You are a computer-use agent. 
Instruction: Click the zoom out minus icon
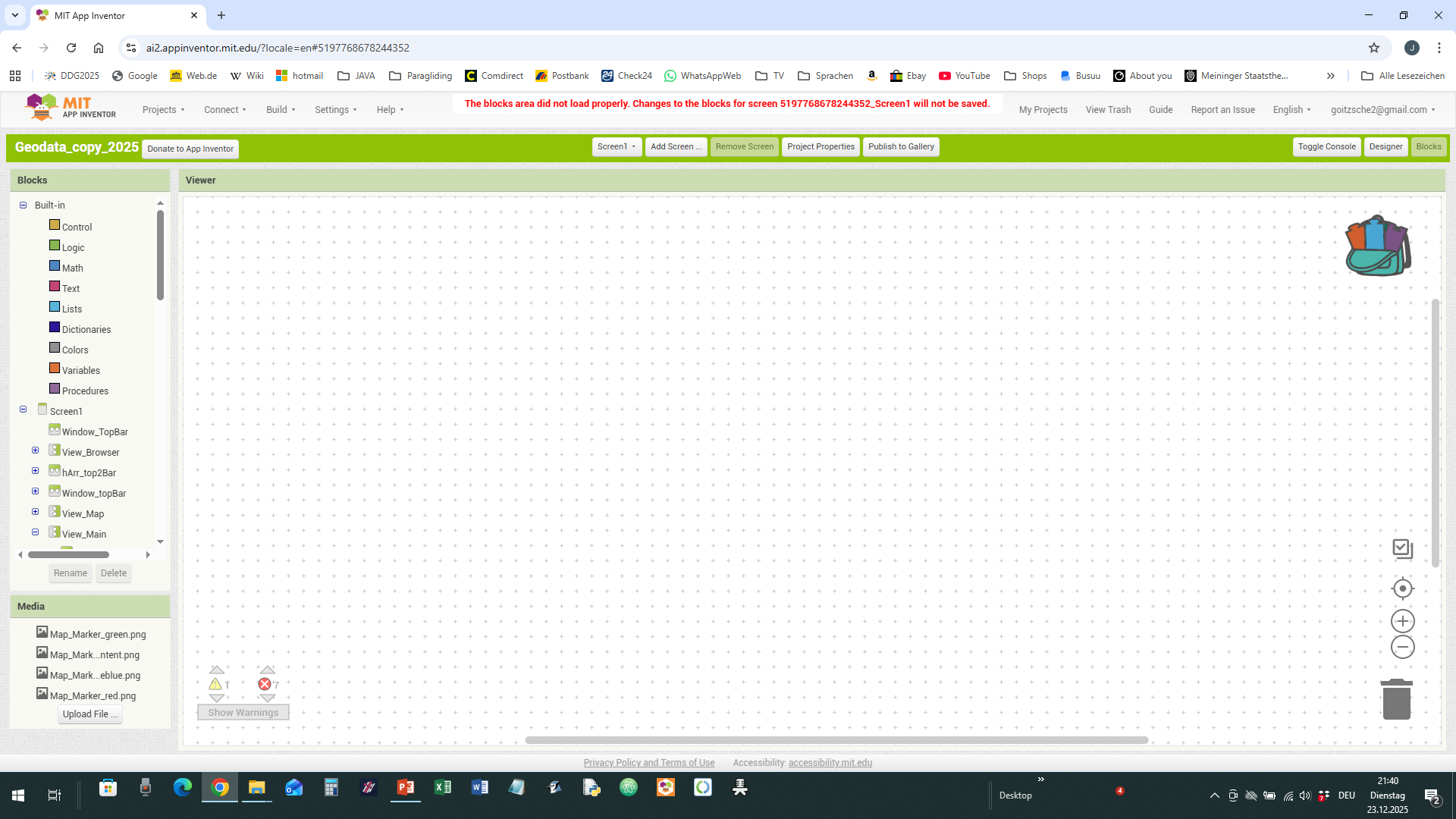point(1402,647)
